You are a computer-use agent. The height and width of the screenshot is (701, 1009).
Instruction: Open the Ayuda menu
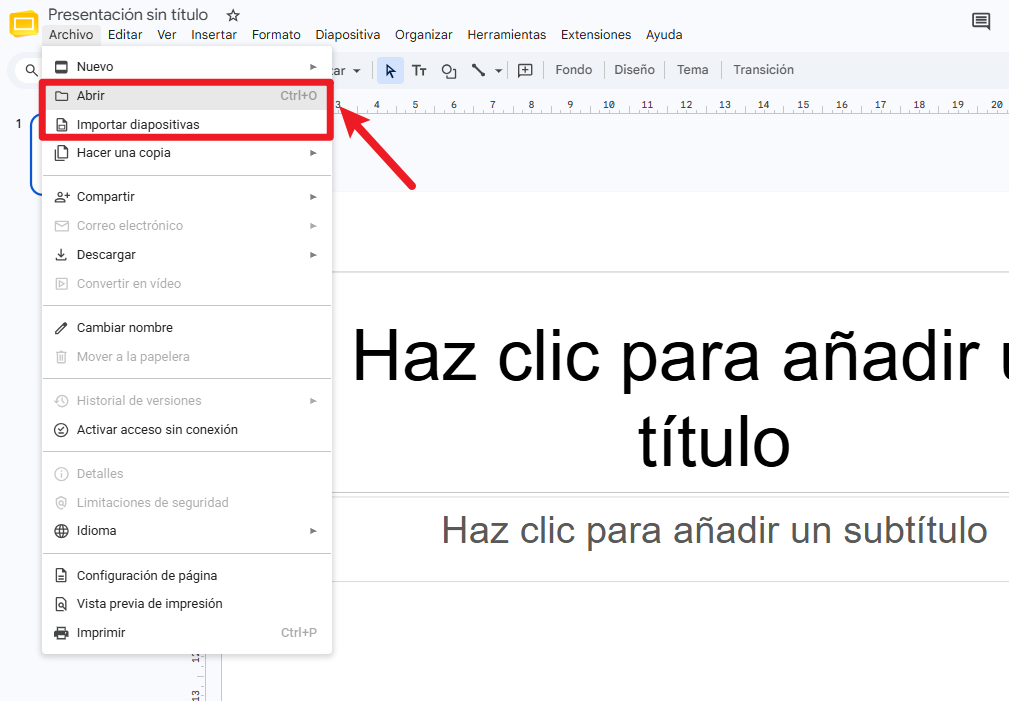pos(664,35)
